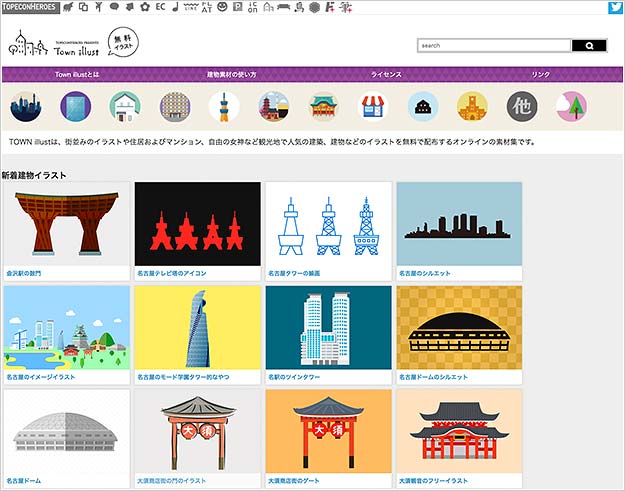Select the tree and cloud category icon

(572, 106)
